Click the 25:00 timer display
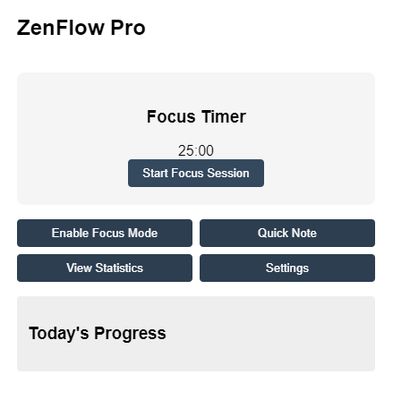The image size is (393, 400). pos(196,151)
